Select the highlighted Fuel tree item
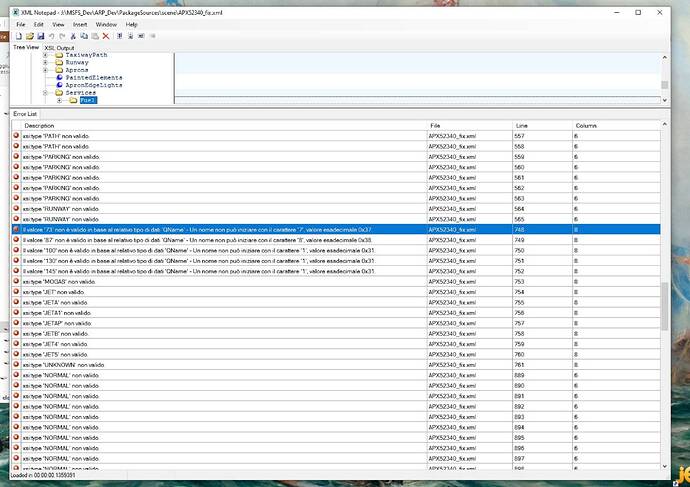 pos(88,100)
